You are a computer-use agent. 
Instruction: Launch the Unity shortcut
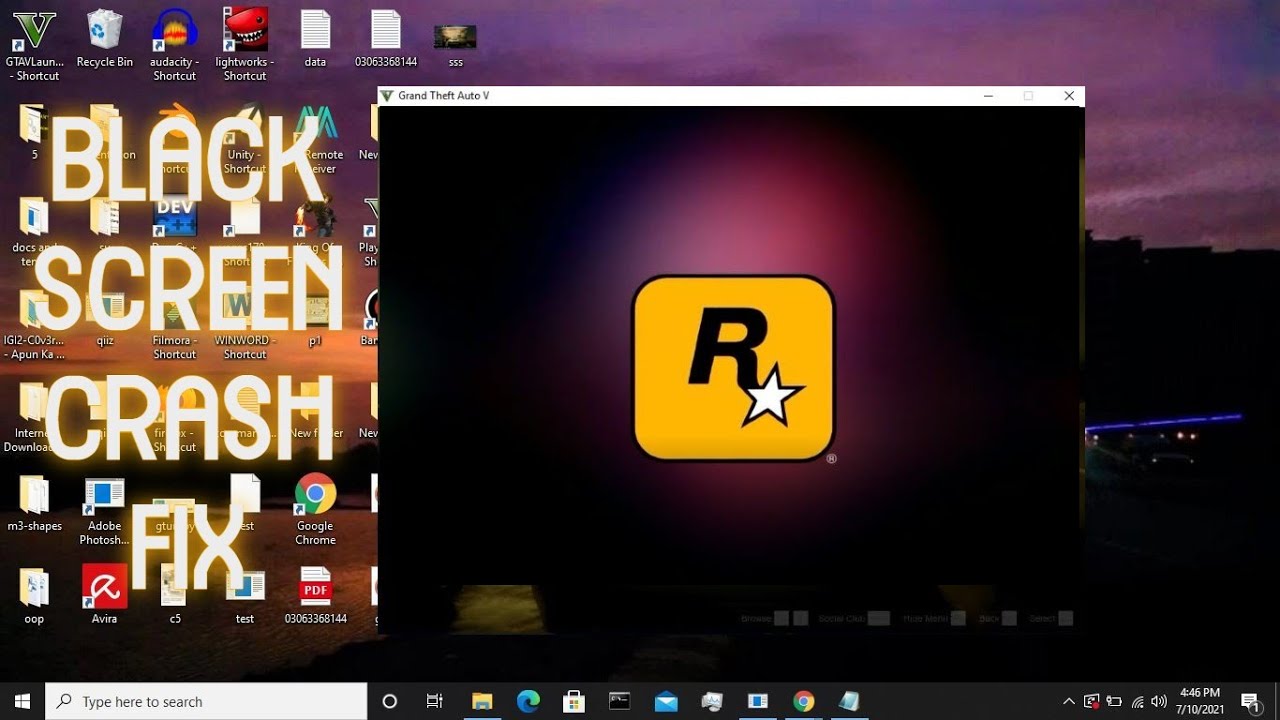(244, 140)
